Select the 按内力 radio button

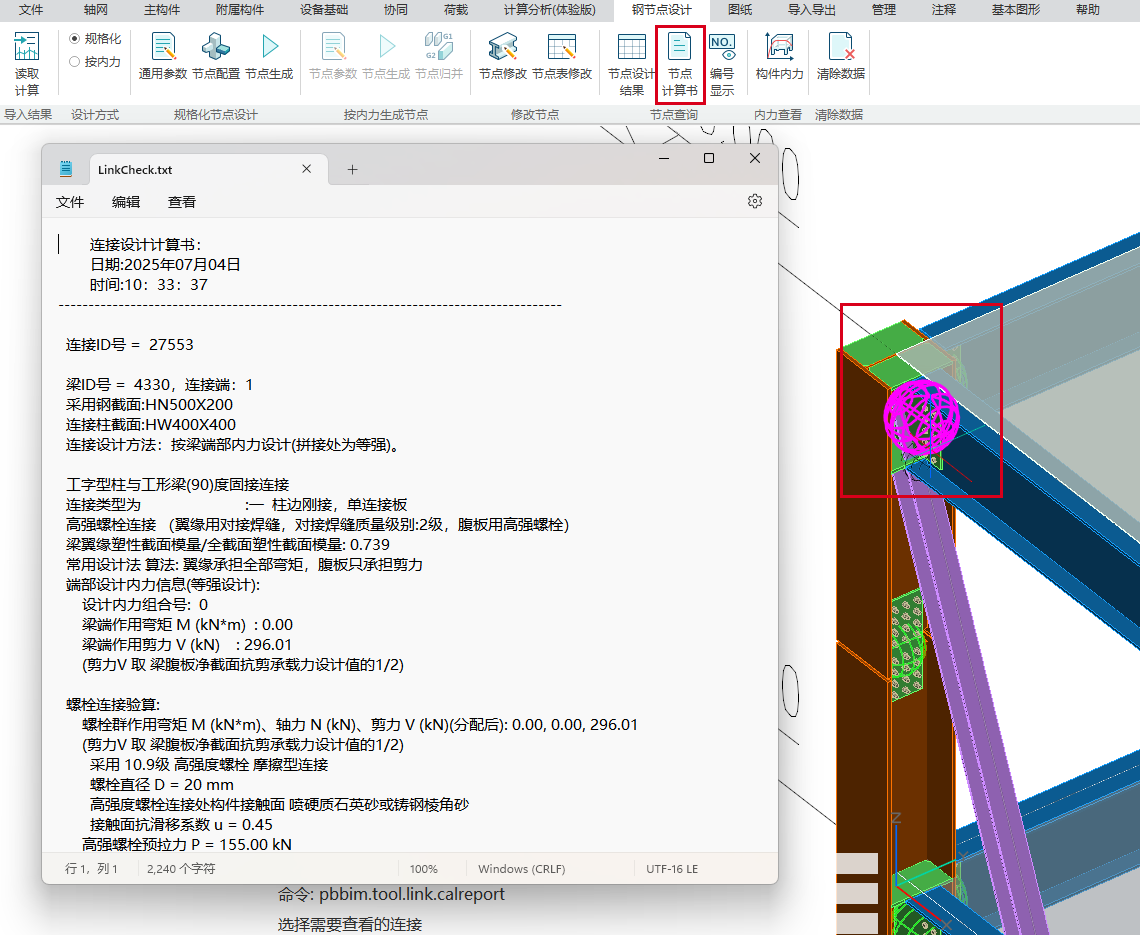(75, 61)
